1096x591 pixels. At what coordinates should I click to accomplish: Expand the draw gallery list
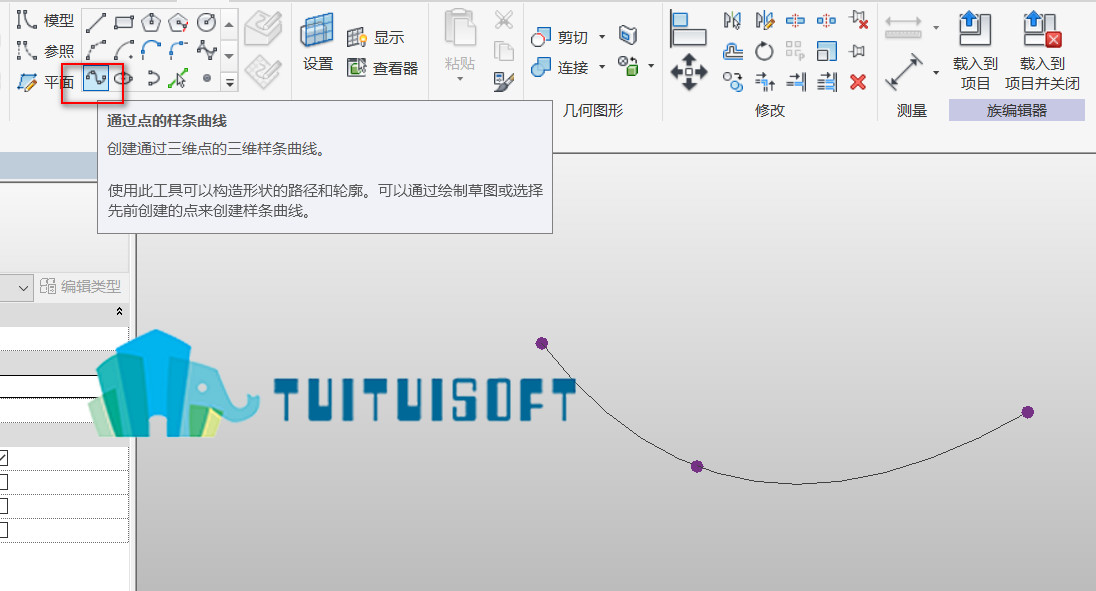pos(229,82)
